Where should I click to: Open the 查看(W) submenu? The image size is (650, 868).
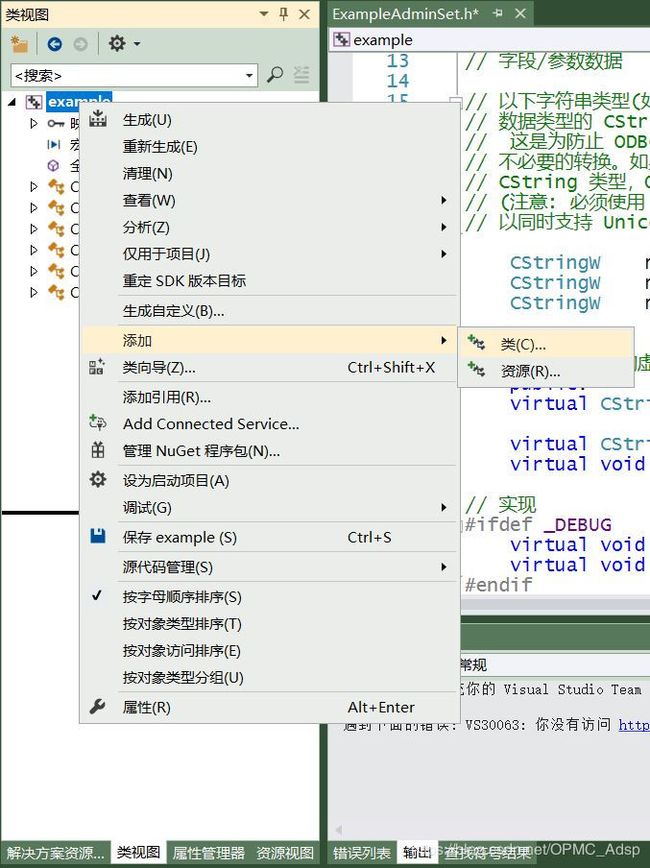270,200
